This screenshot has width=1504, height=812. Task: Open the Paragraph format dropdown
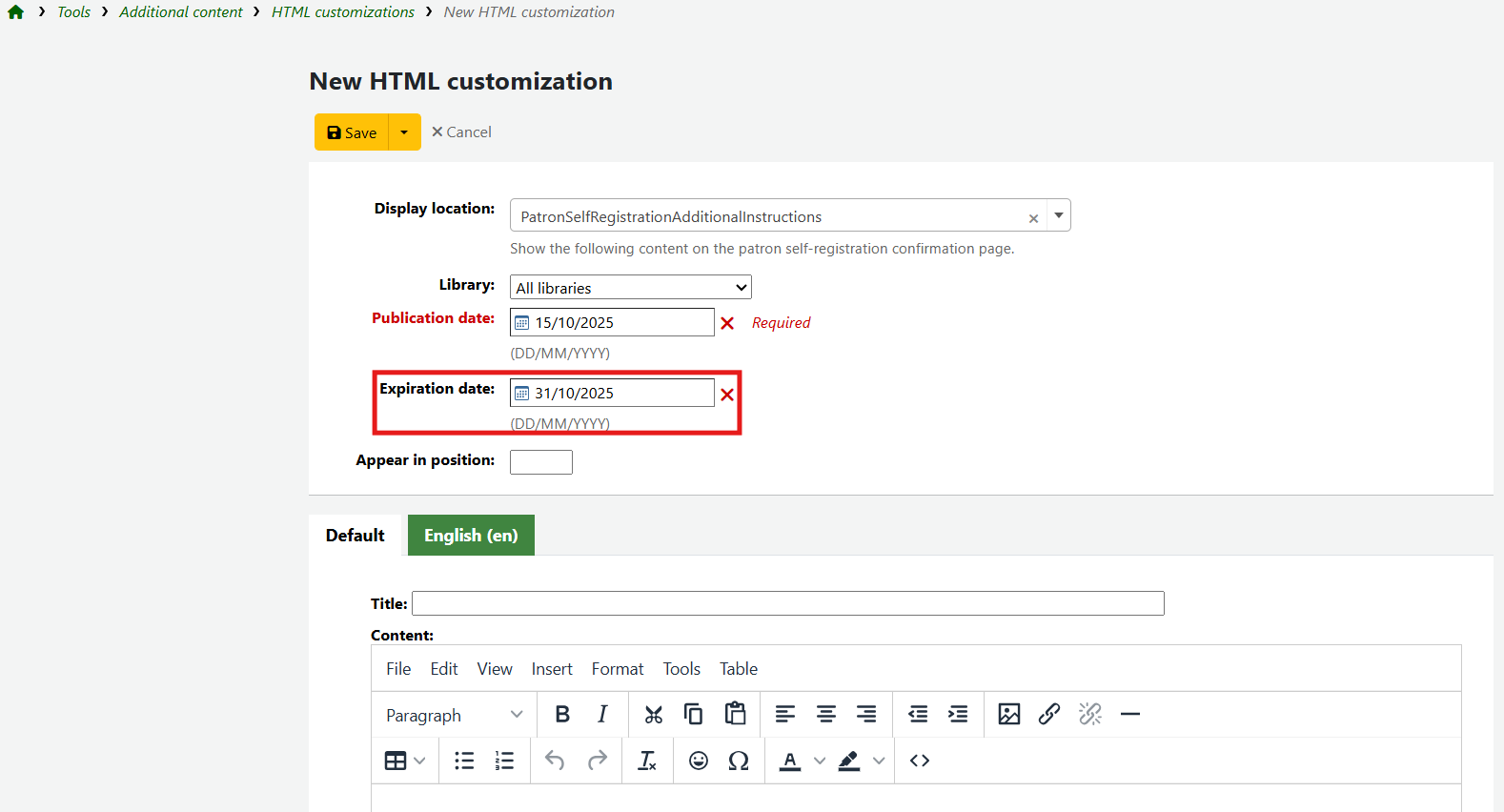click(x=454, y=715)
